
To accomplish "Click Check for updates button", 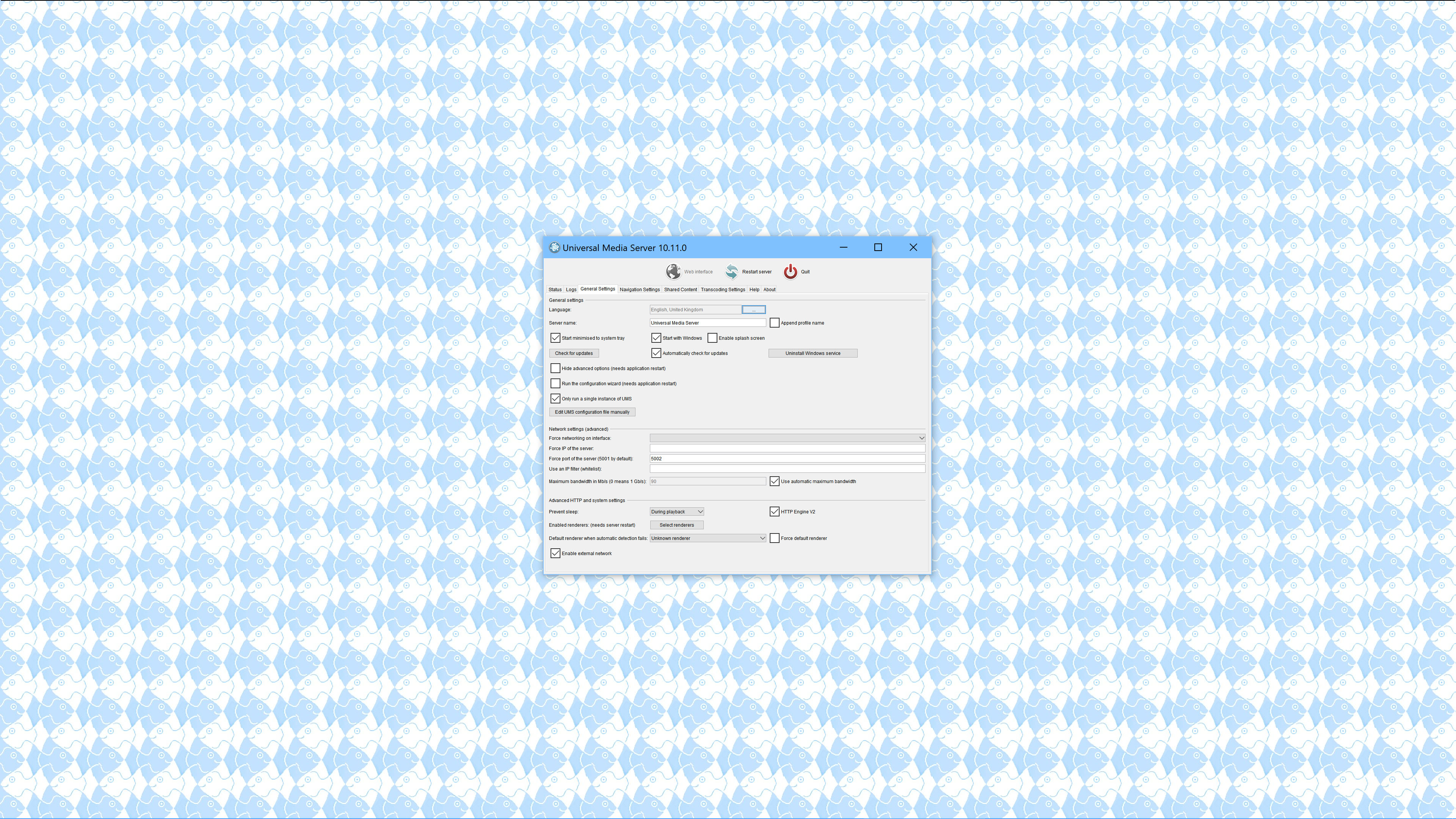I will coord(574,353).
